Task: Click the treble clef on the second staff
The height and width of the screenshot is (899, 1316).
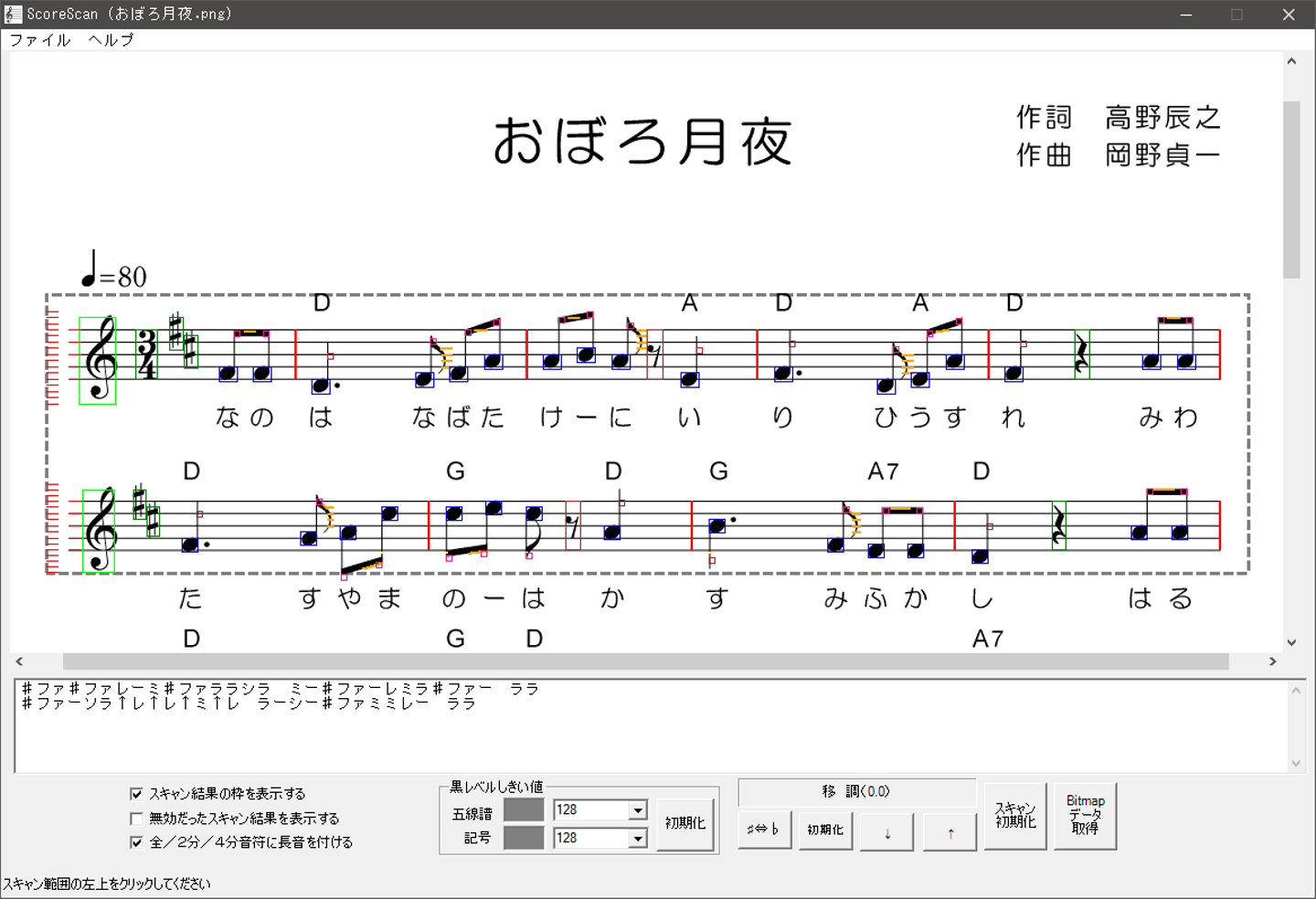Action: pyautogui.click(x=99, y=530)
